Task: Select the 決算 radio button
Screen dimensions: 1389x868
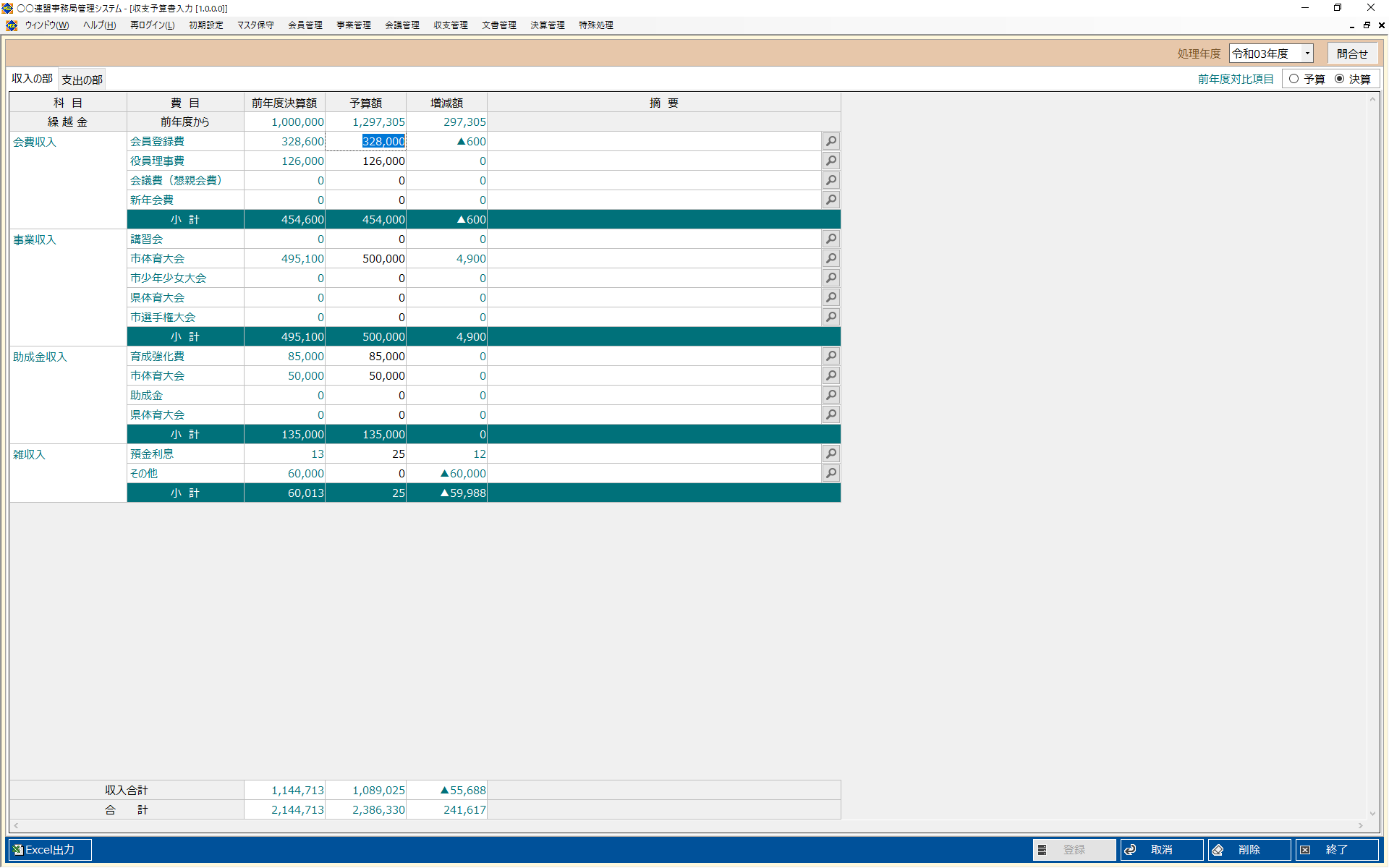Action: click(1340, 79)
